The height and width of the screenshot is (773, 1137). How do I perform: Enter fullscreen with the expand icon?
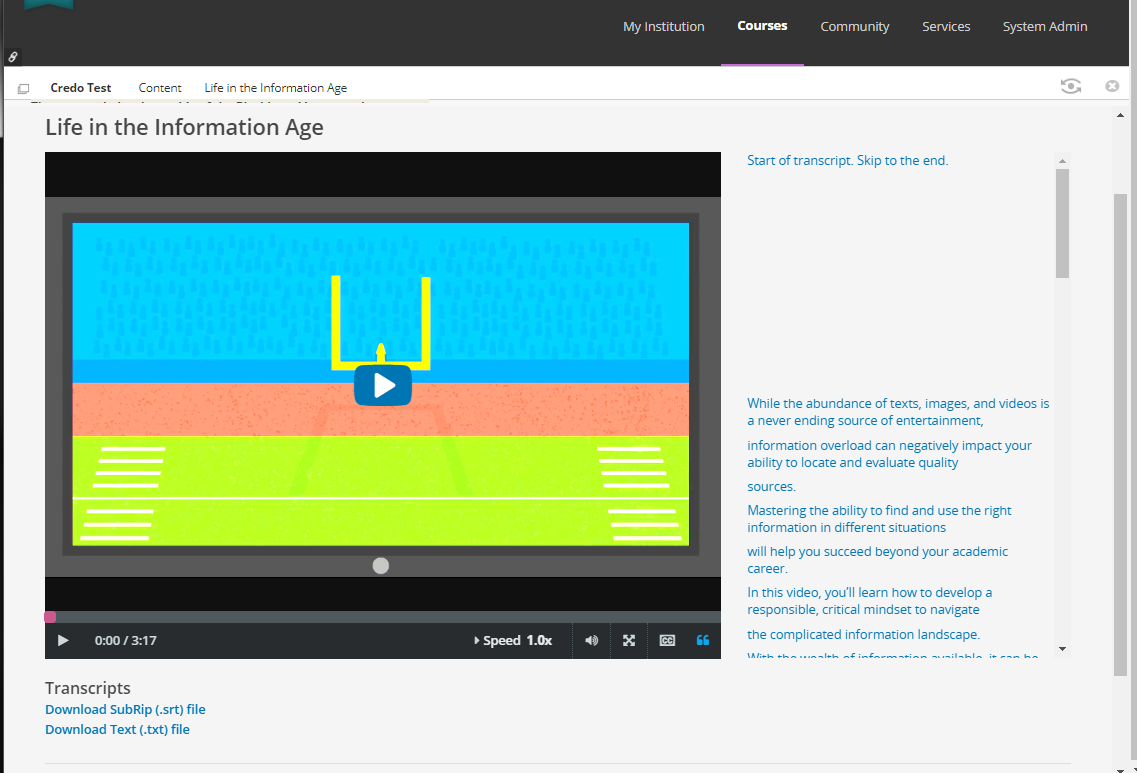pyautogui.click(x=629, y=640)
